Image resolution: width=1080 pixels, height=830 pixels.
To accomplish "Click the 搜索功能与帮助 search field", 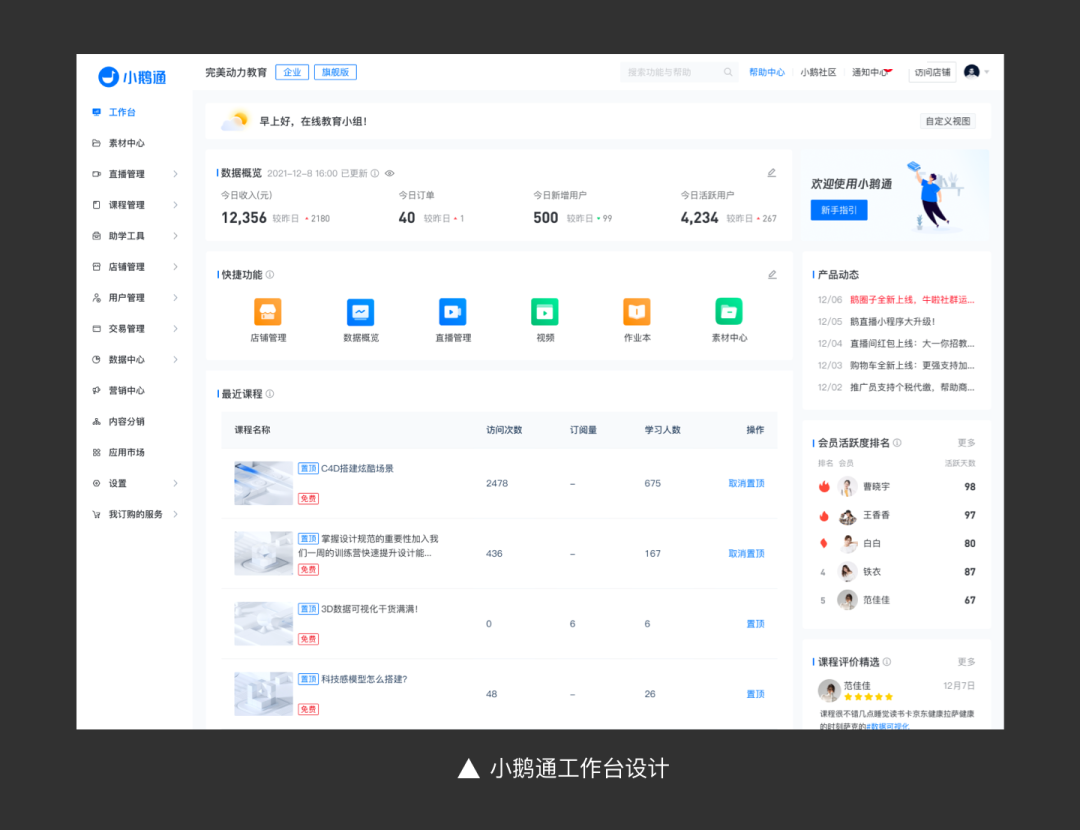I will point(668,73).
